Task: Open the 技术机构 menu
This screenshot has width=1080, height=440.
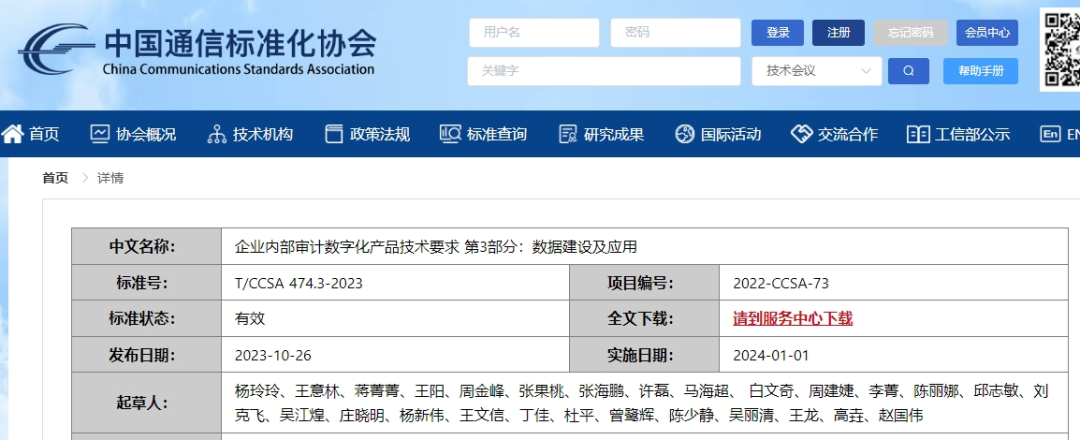Action: (263, 134)
